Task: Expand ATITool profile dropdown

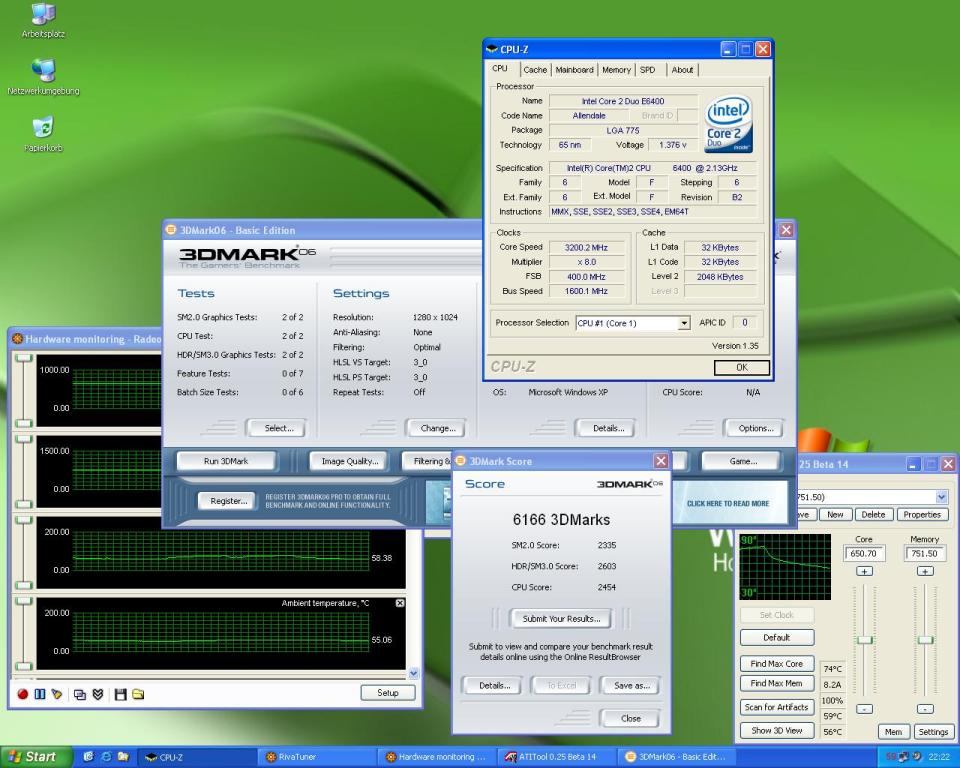Action: pos(941,497)
